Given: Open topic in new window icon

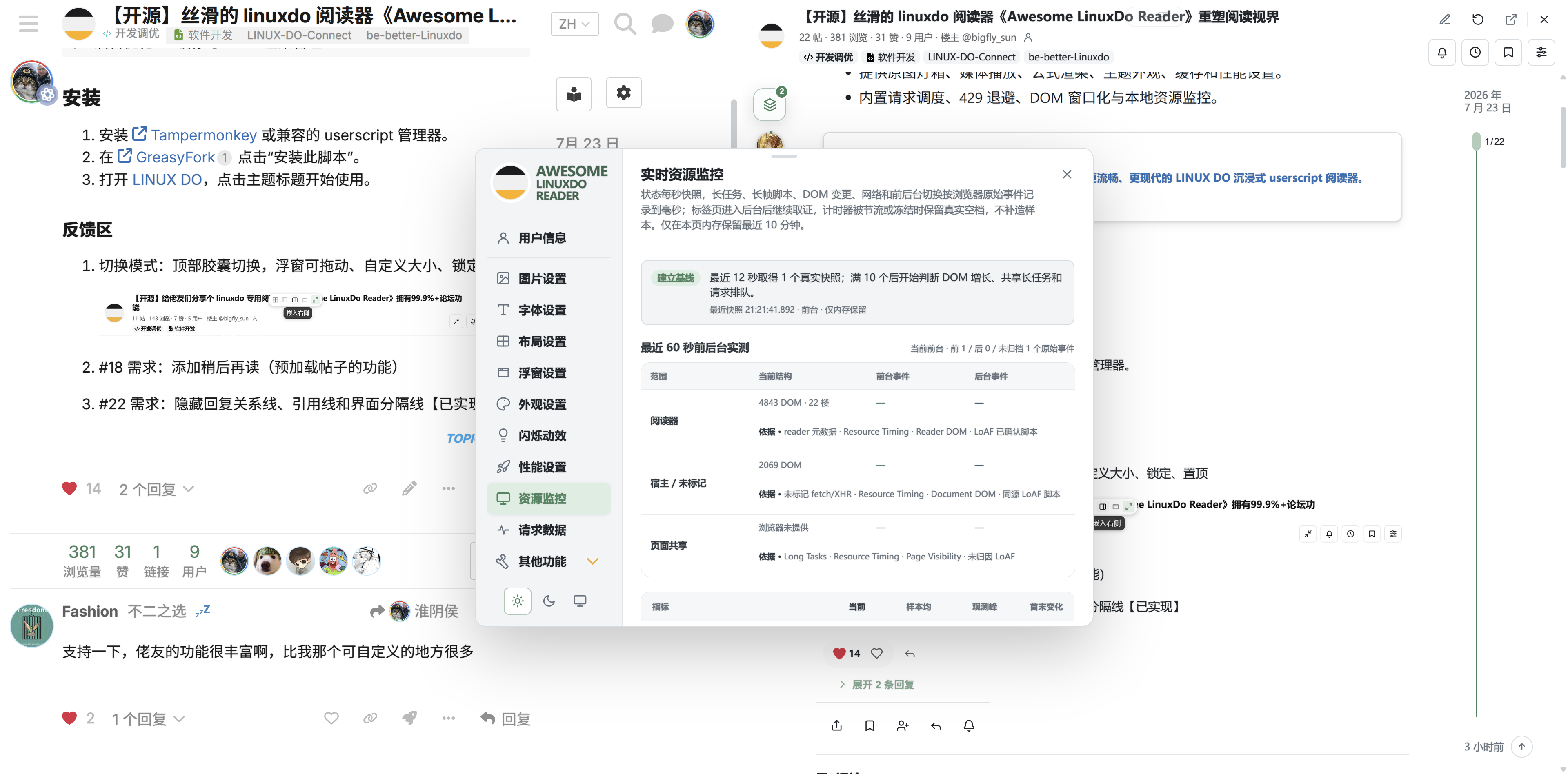Looking at the screenshot, I should 1511,20.
